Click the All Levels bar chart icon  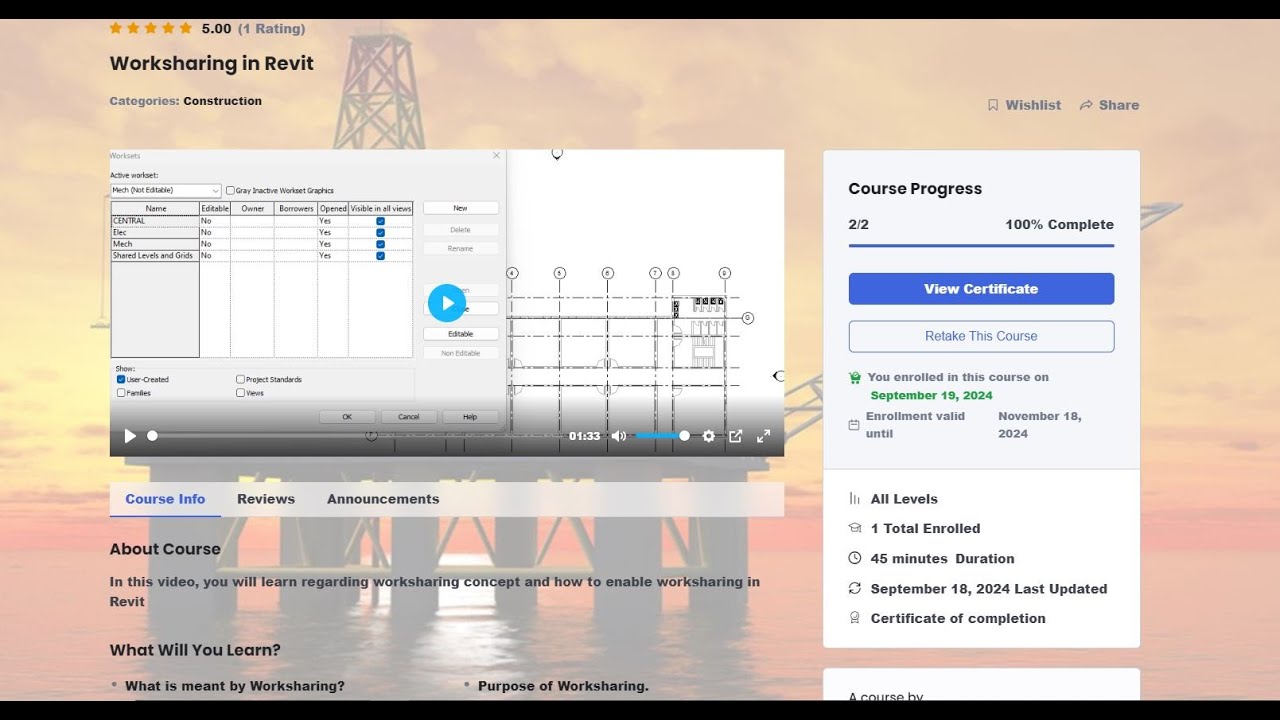(x=854, y=499)
